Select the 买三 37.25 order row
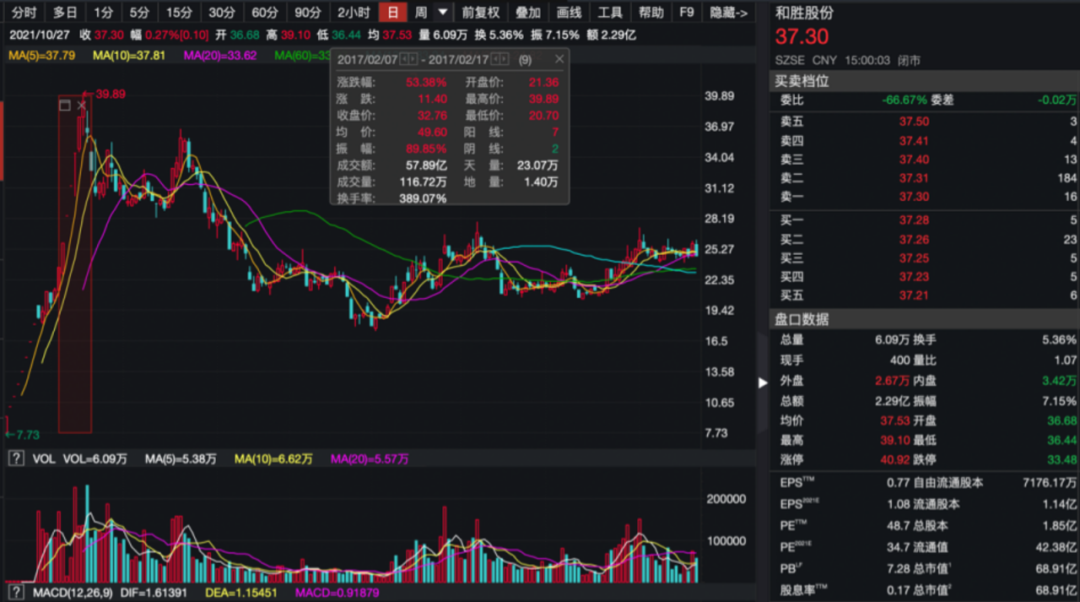1080x602 pixels. 925,258
